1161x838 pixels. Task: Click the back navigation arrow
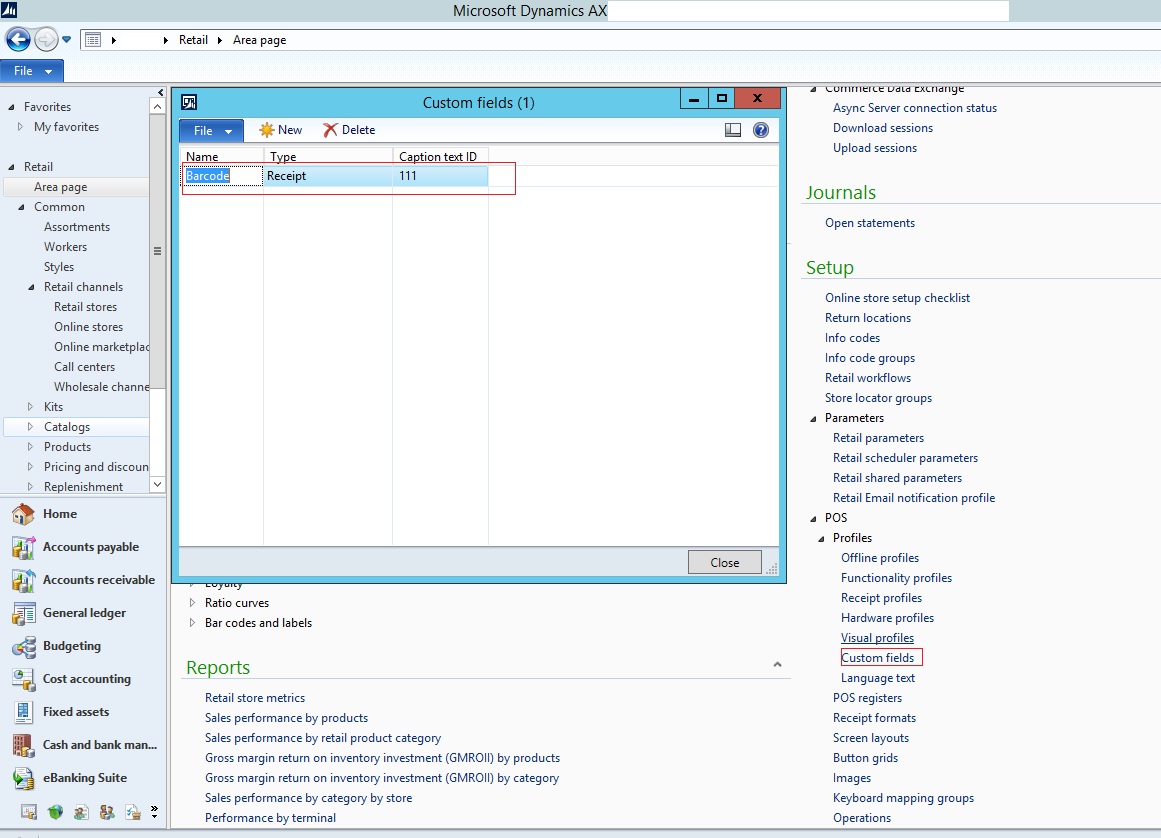click(17, 40)
